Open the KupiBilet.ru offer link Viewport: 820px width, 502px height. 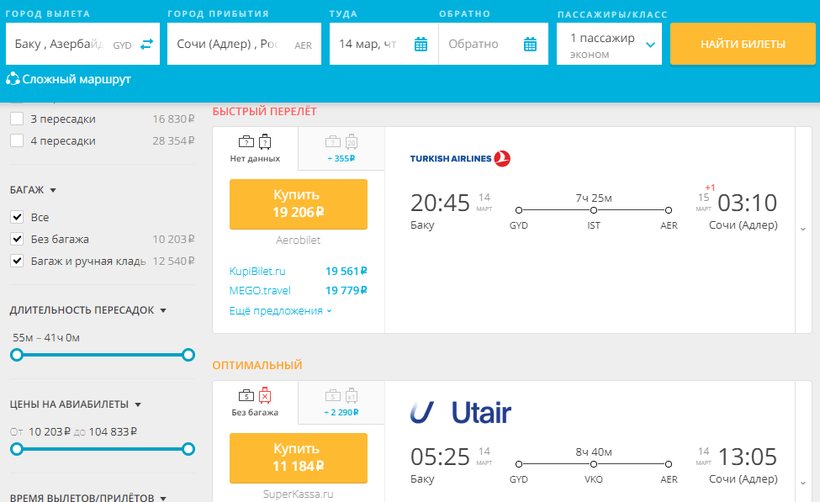pyautogui.click(x=257, y=271)
